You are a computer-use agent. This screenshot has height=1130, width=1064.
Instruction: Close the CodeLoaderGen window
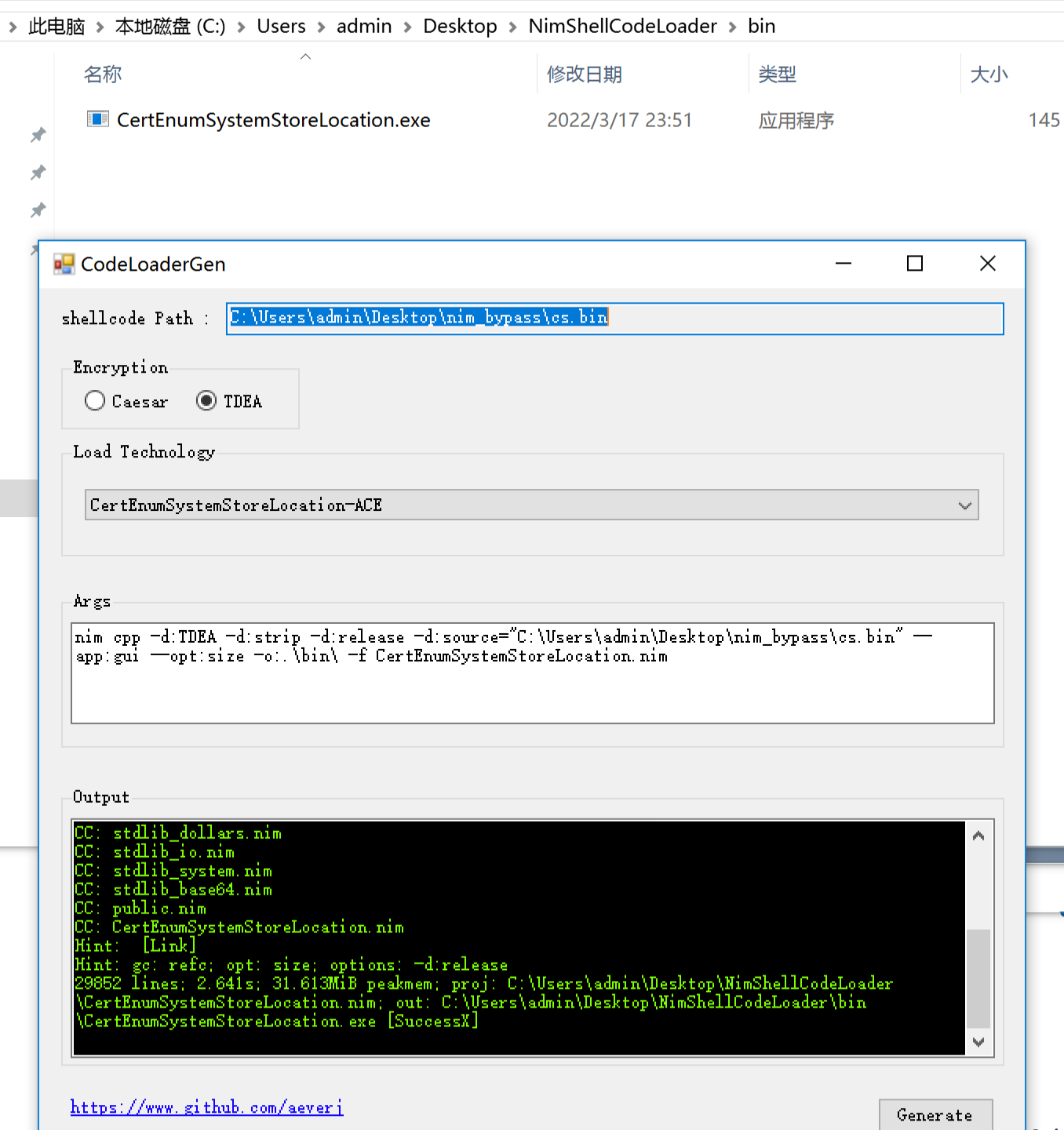coord(988,264)
